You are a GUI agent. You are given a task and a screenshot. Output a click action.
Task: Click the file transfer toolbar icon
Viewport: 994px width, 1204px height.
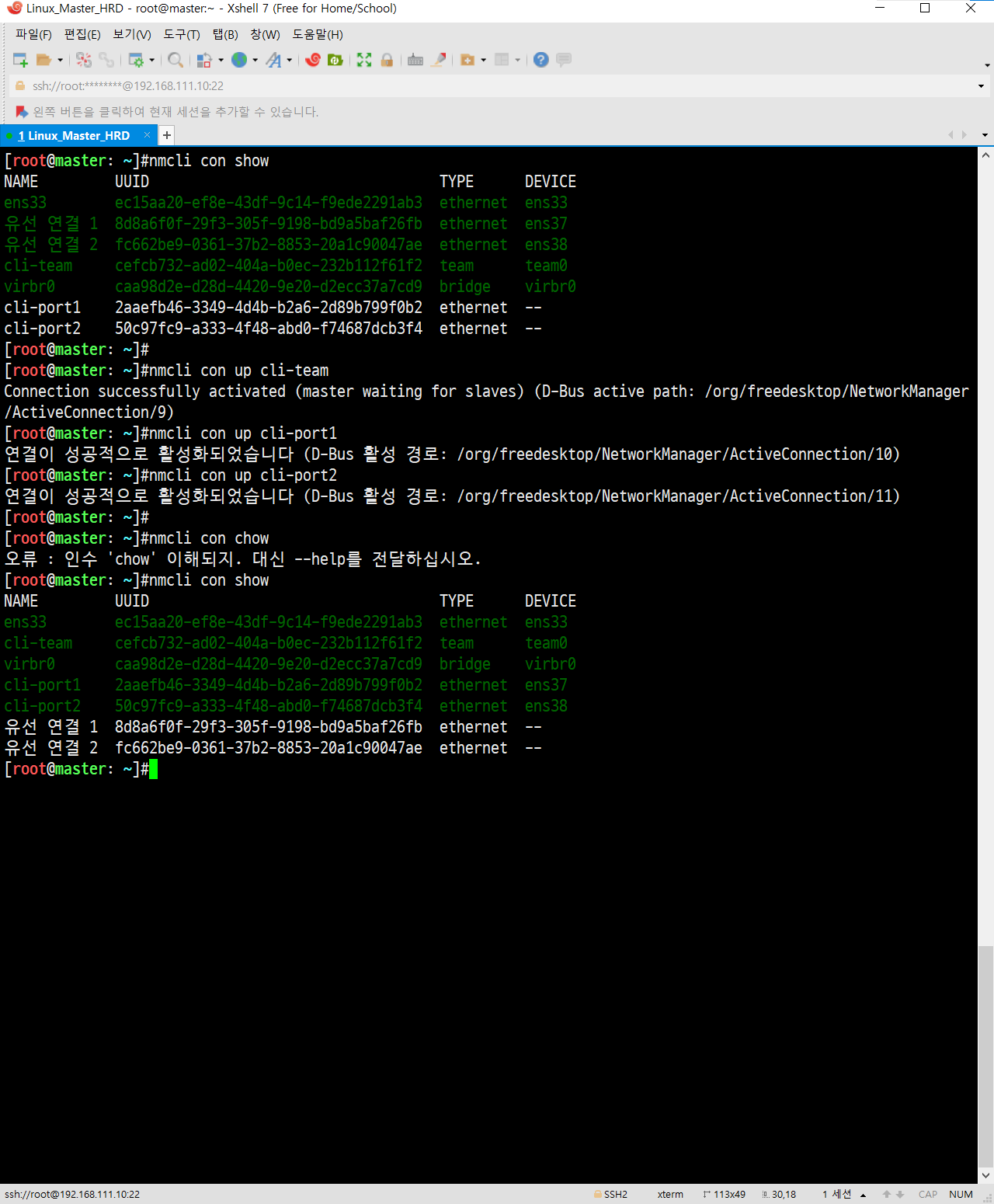[204, 60]
